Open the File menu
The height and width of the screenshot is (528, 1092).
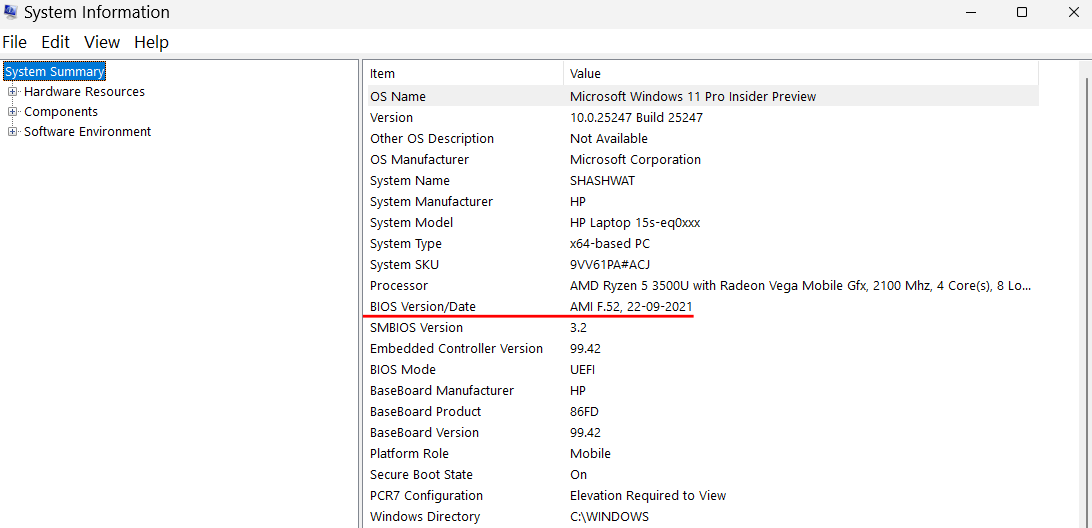click(x=15, y=42)
